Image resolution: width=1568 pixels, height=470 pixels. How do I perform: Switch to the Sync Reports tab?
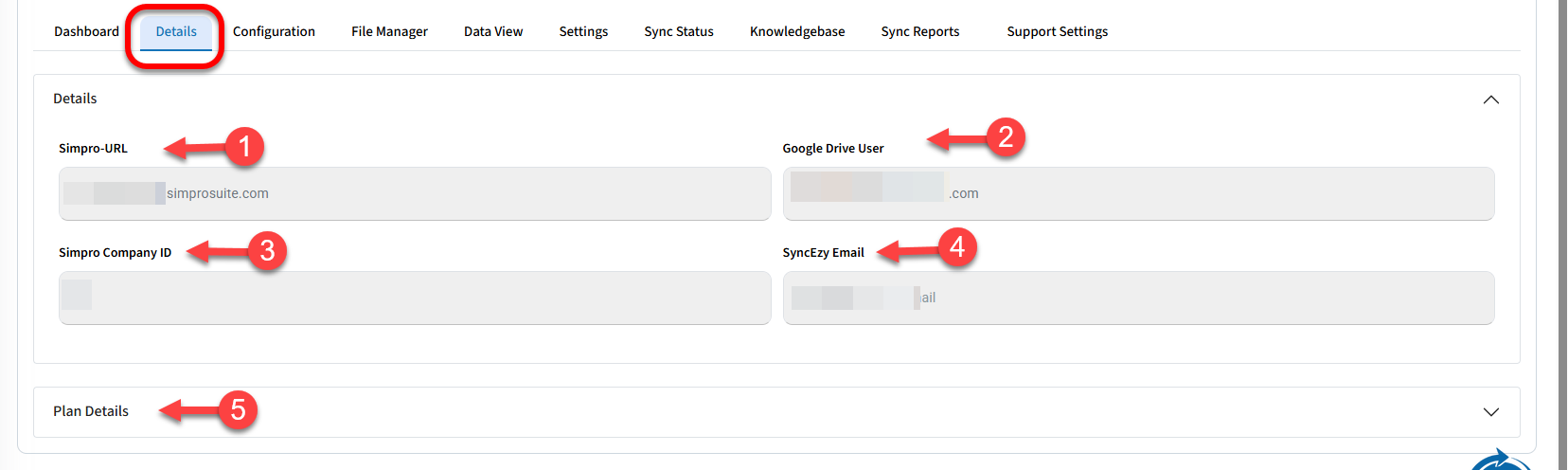[x=919, y=31]
